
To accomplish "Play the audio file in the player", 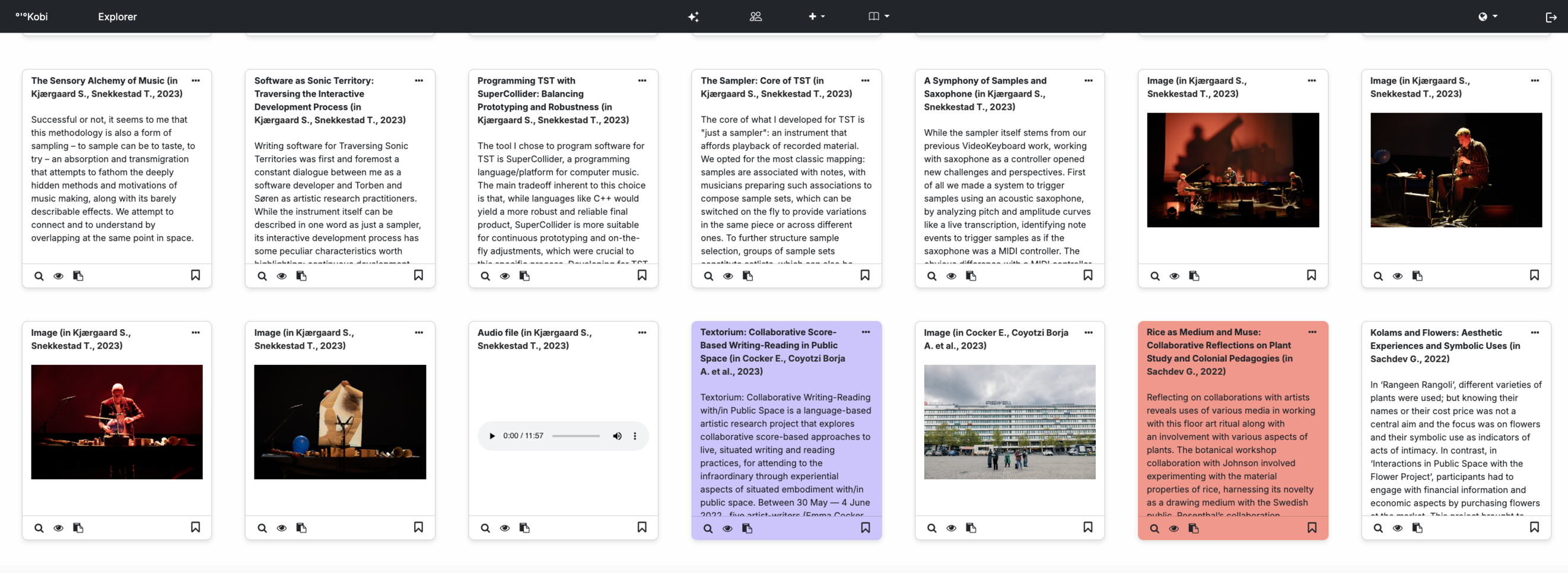I will point(492,435).
